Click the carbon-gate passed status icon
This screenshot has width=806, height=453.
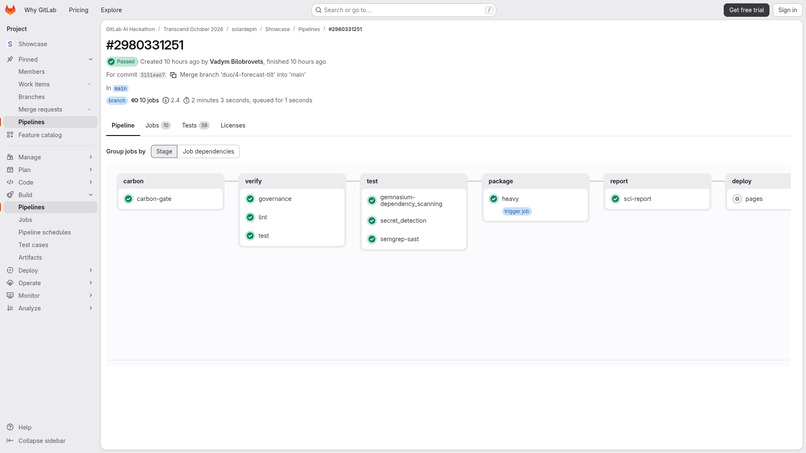tap(129, 199)
